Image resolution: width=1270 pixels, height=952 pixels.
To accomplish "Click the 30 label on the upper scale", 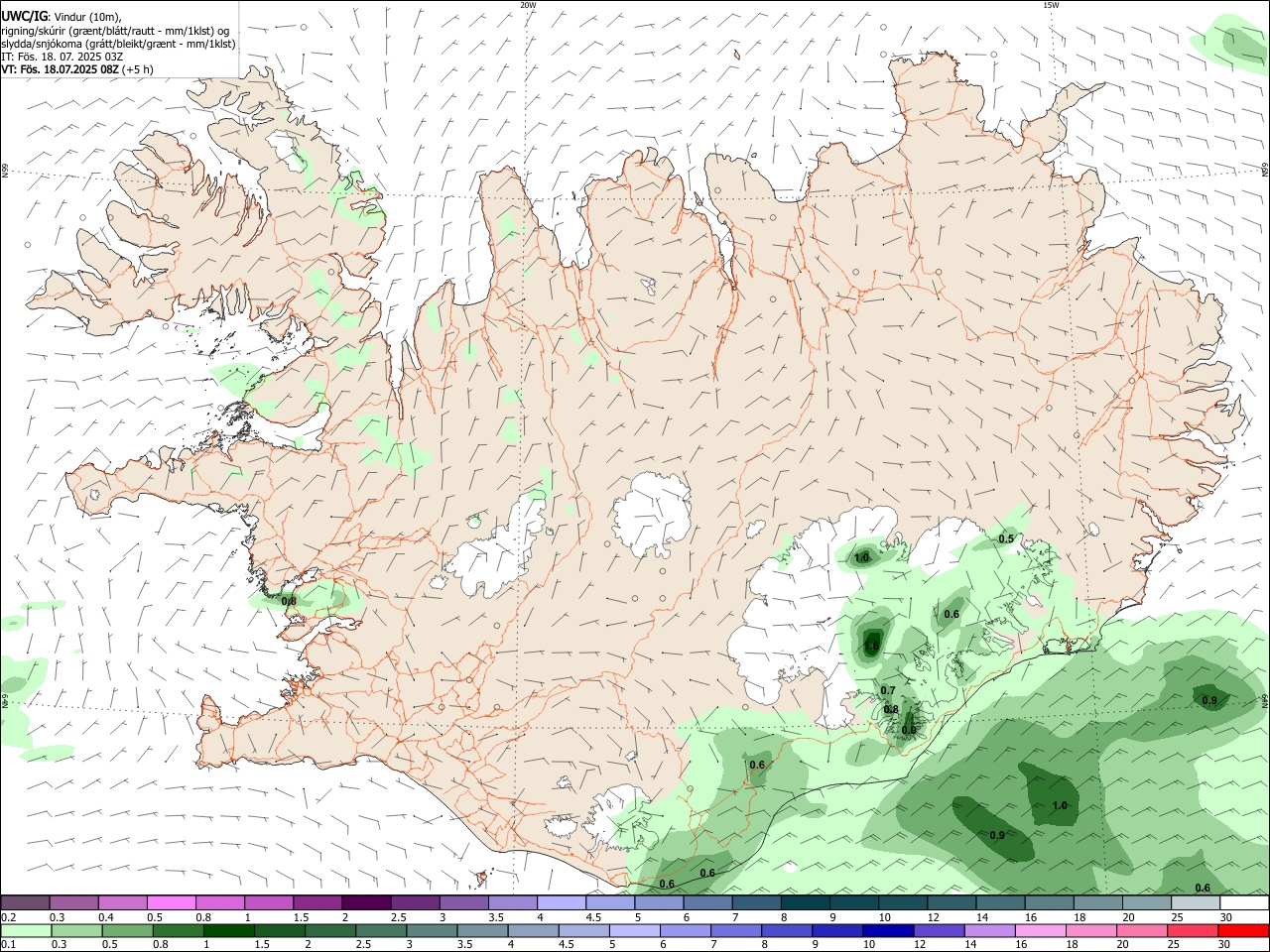I will [1225, 917].
